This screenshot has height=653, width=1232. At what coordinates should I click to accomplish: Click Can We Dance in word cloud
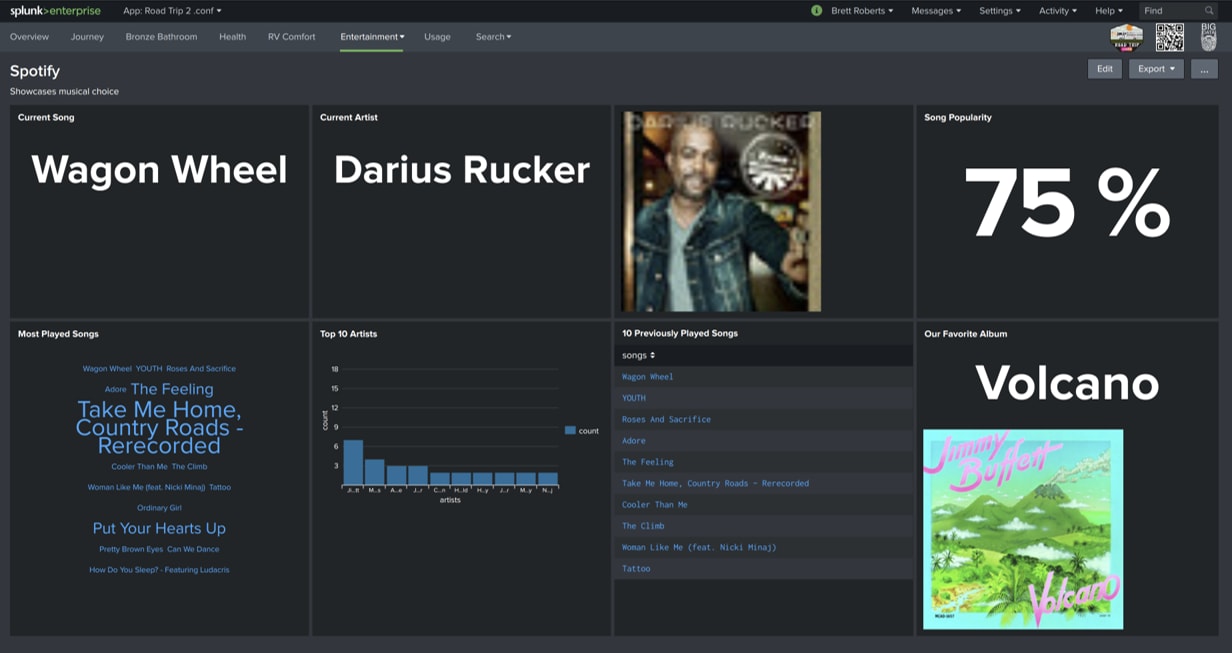[x=193, y=549]
